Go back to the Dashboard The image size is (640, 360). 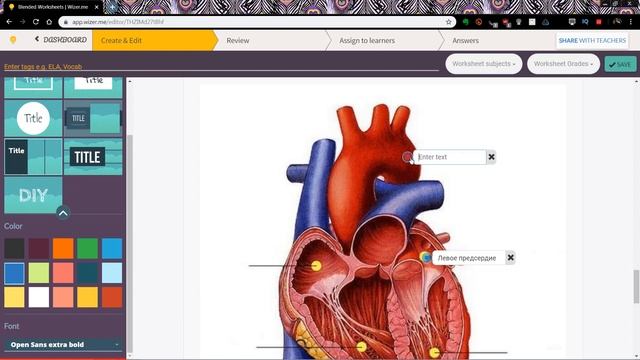coord(61,40)
